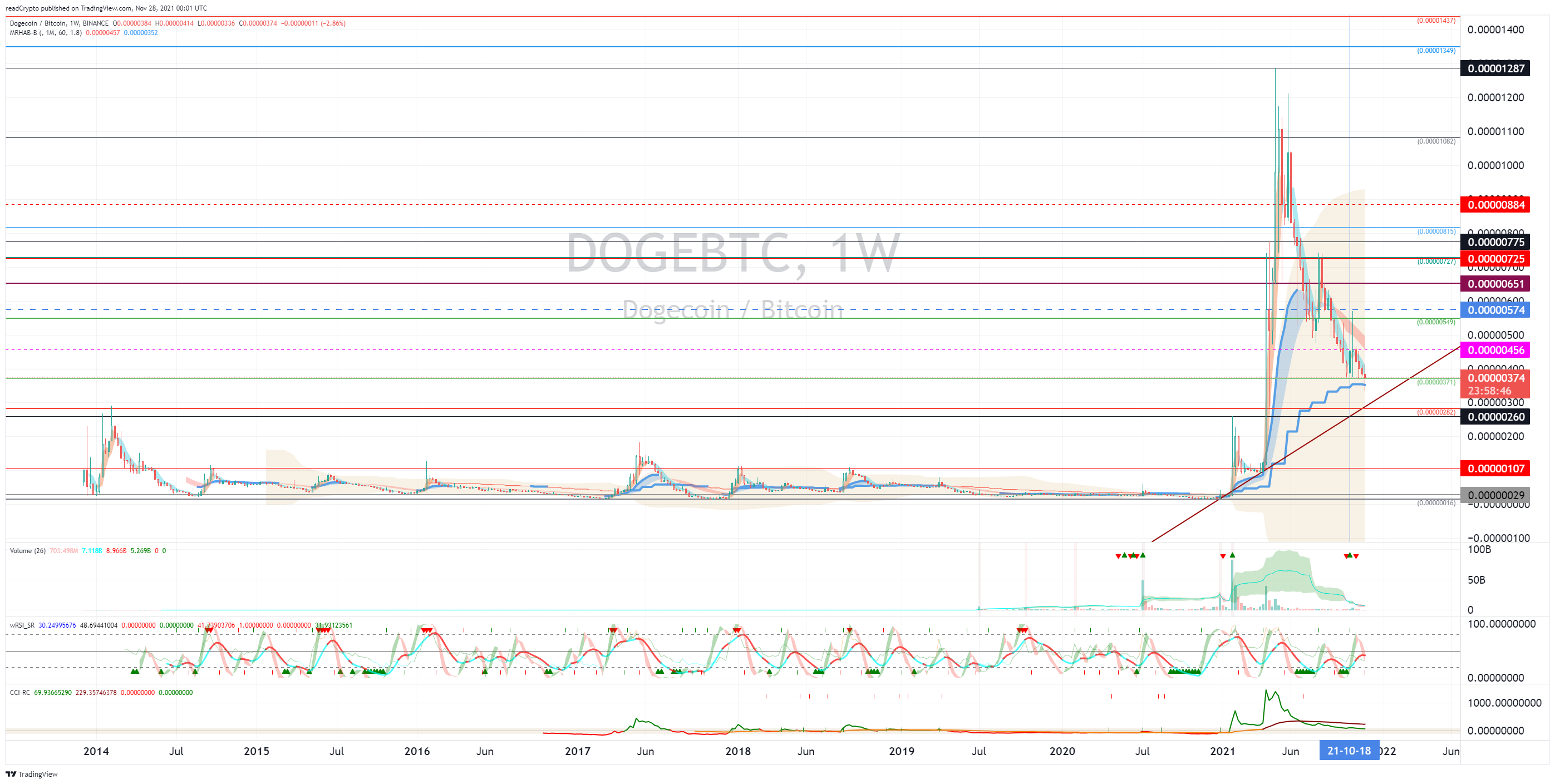This screenshot has height=784, width=1555.
Task: Click the 0.00001200 price axis tick
Action: coord(1495,98)
